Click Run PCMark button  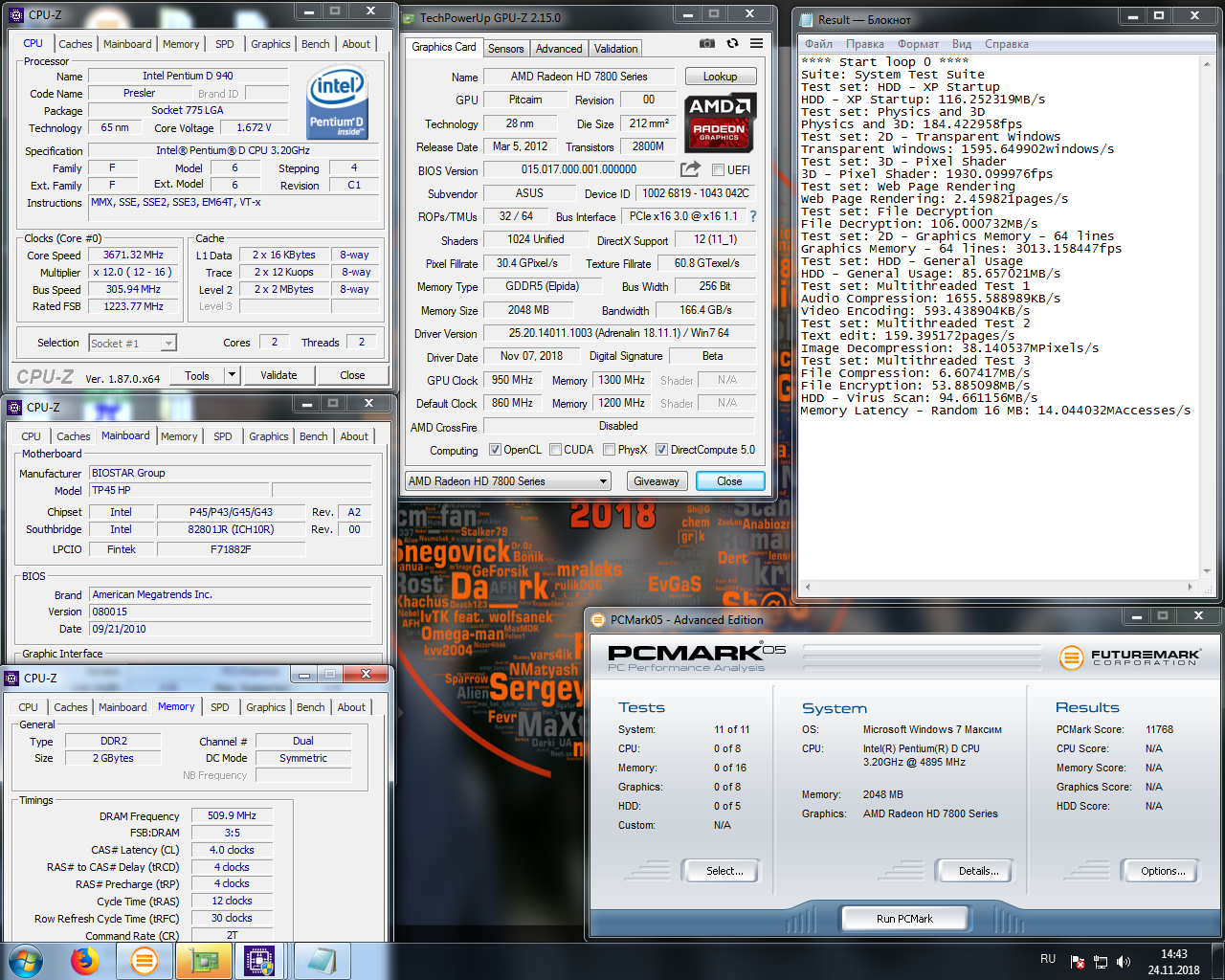click(x=904, y=919)
